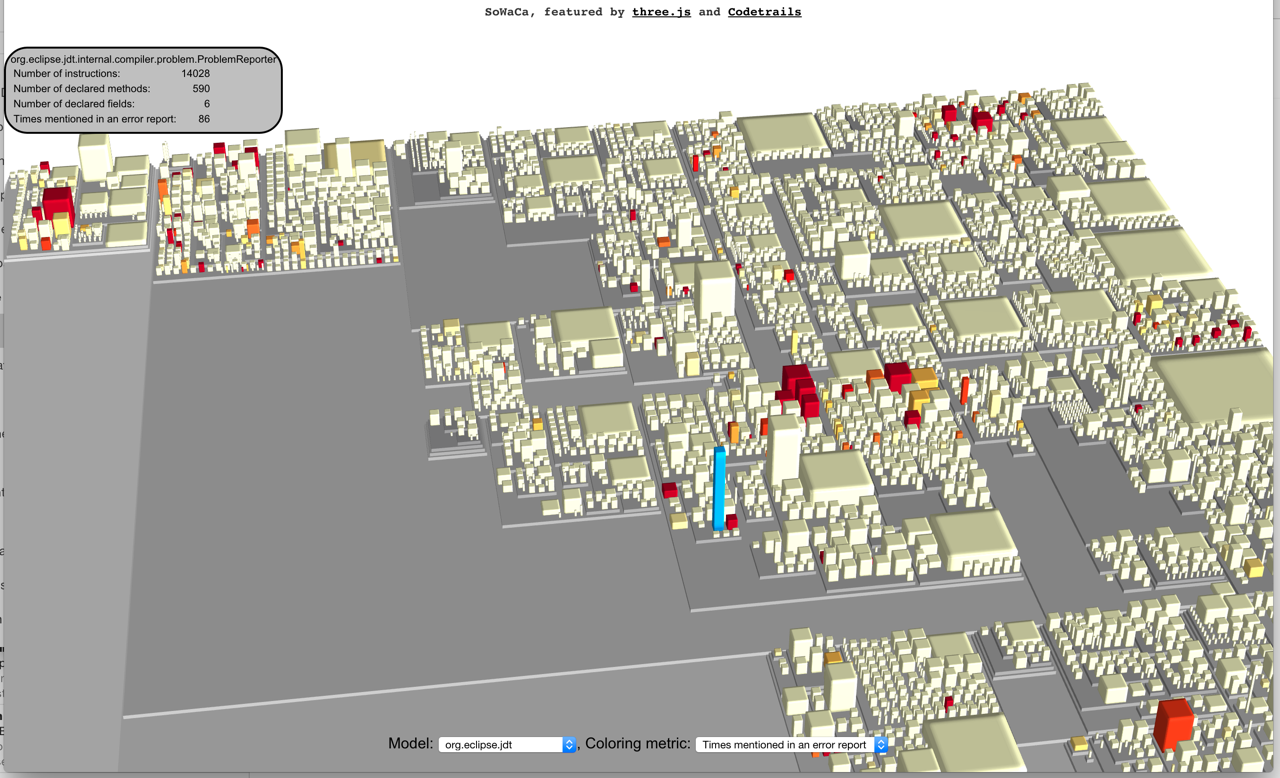Click the large orange-red cube at bottom right
The height and width of the screenshot is (778, 1280).
[x=1173, y=724]
